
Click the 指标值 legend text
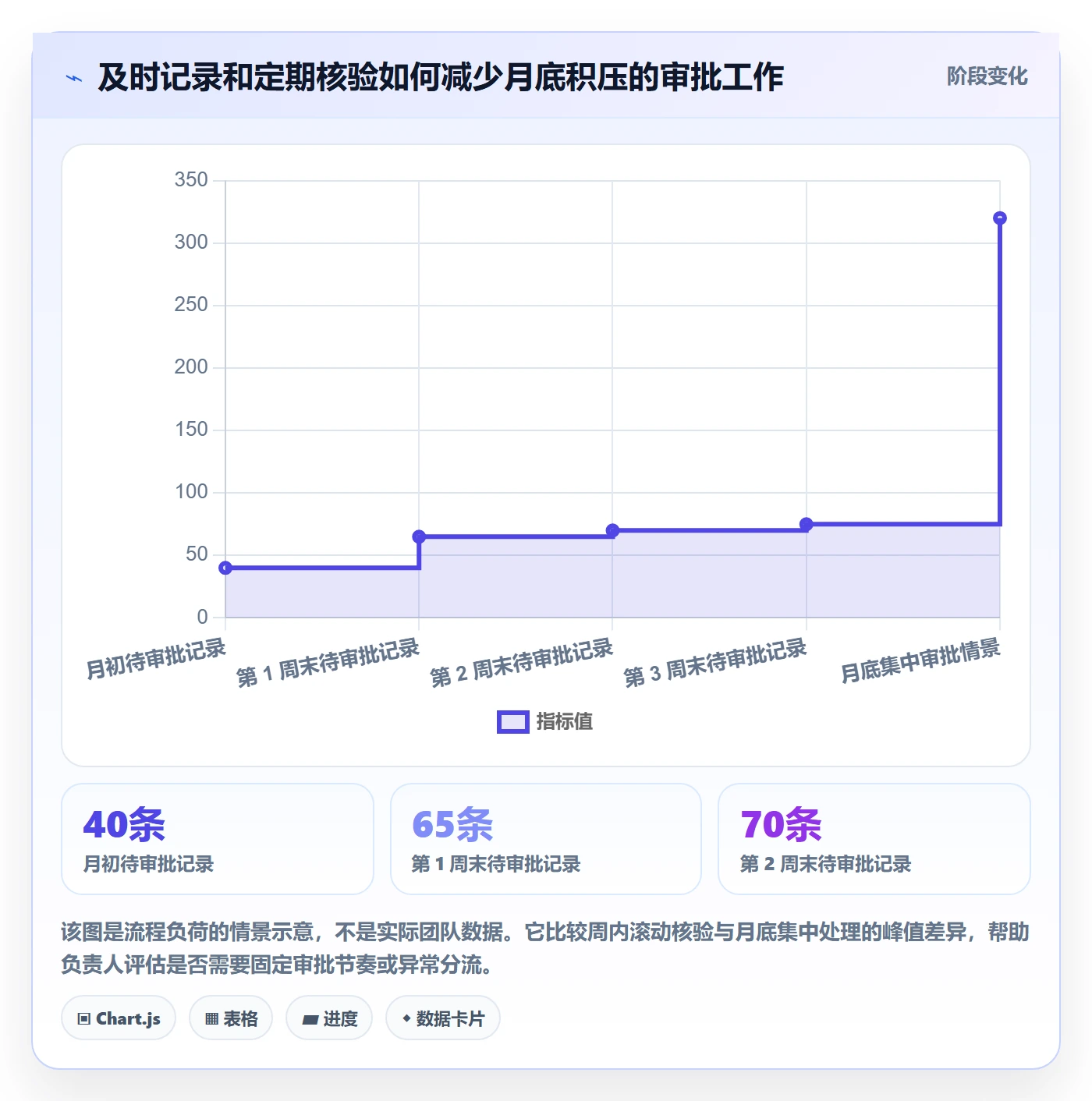[x=565, y=722]
